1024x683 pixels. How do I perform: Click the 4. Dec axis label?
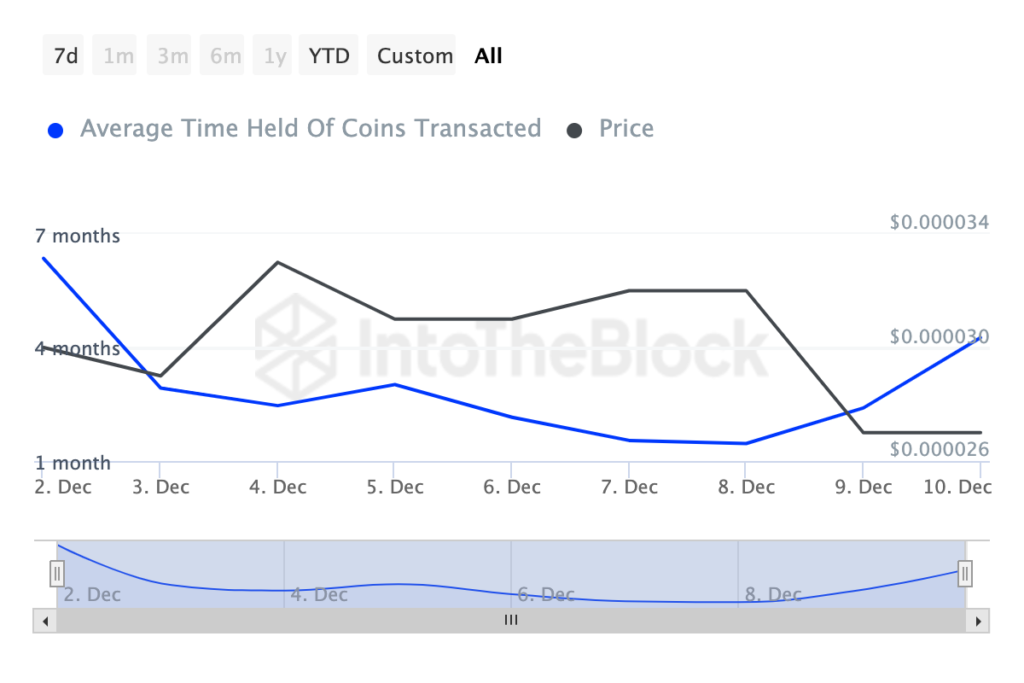[278, 487]
